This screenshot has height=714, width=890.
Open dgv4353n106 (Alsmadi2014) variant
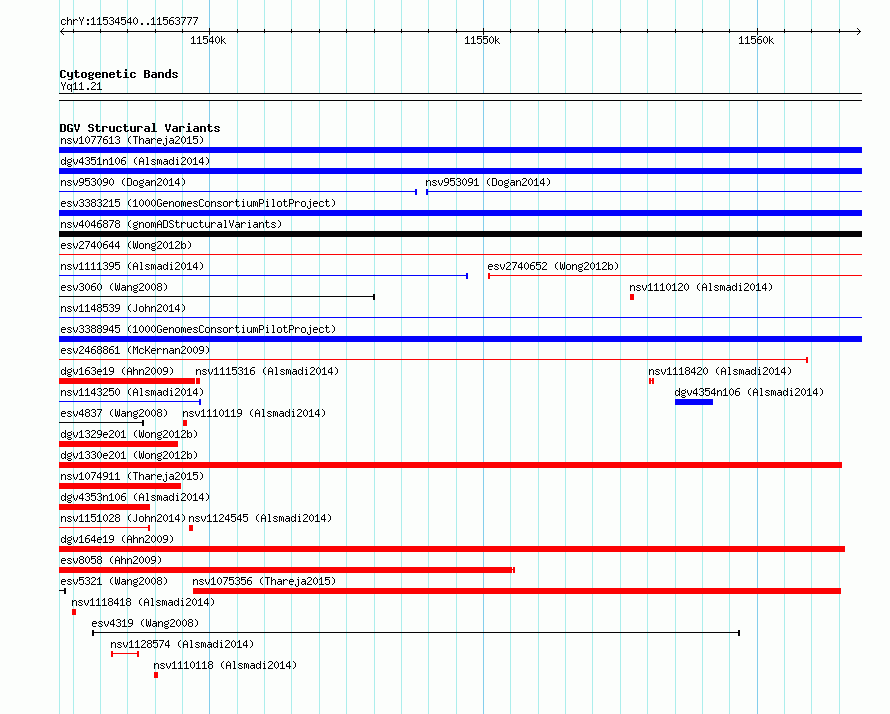135,497
